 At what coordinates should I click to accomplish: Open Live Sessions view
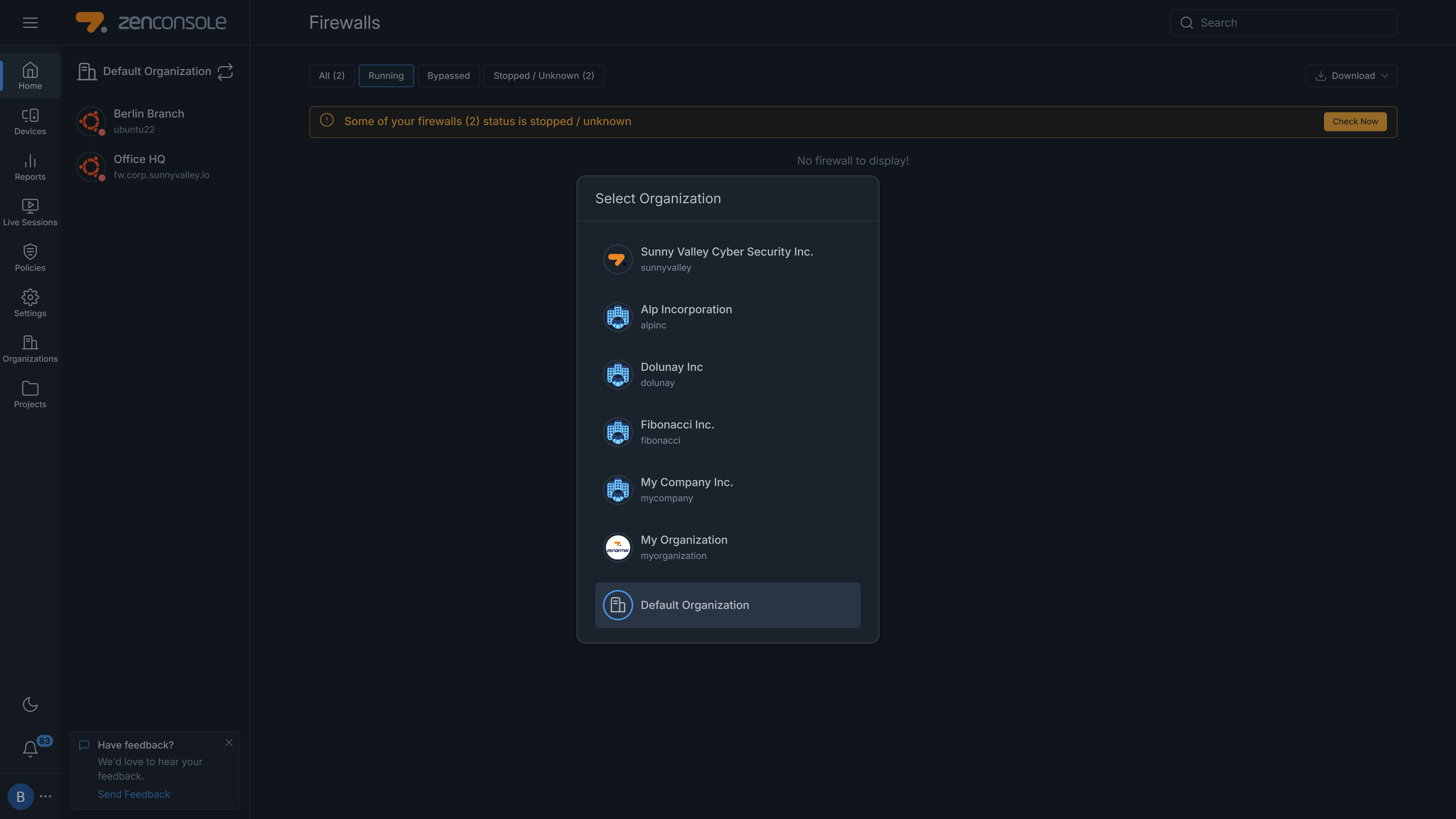pyautogui.click(x=30, y=213)
